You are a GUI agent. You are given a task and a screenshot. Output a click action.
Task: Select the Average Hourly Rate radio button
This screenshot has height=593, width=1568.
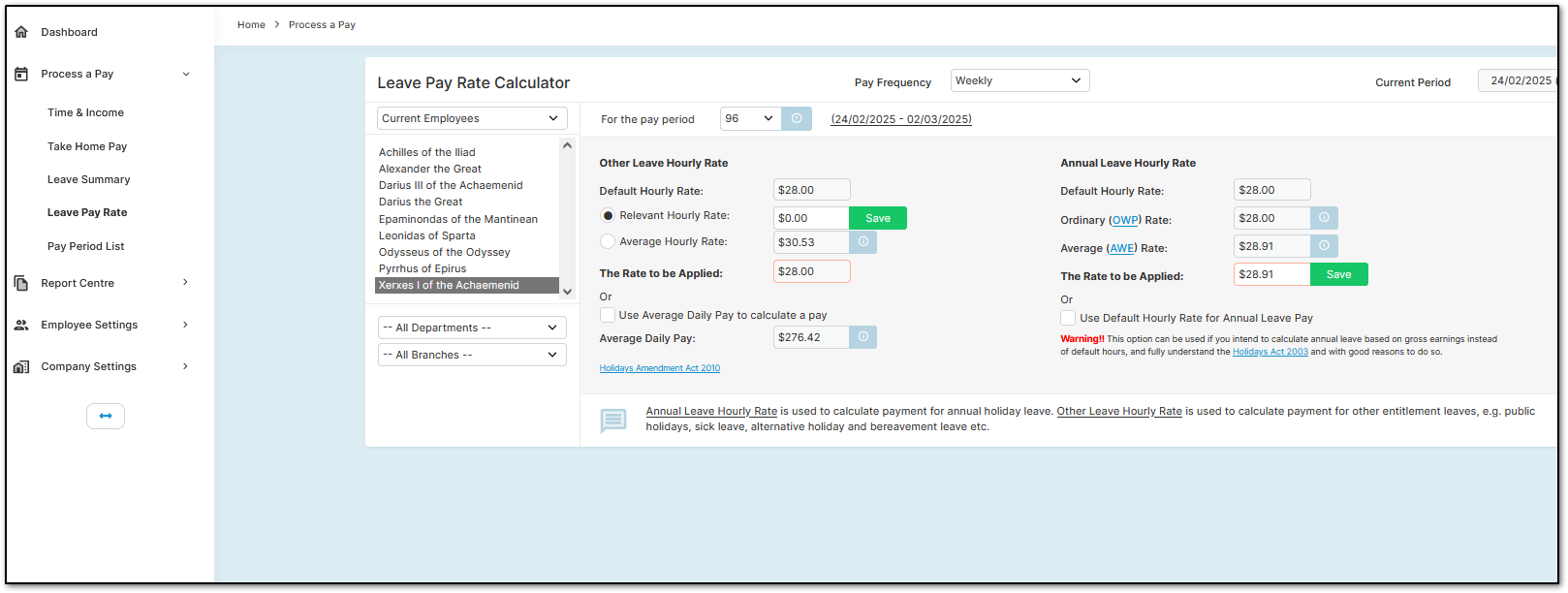[608, 241]
